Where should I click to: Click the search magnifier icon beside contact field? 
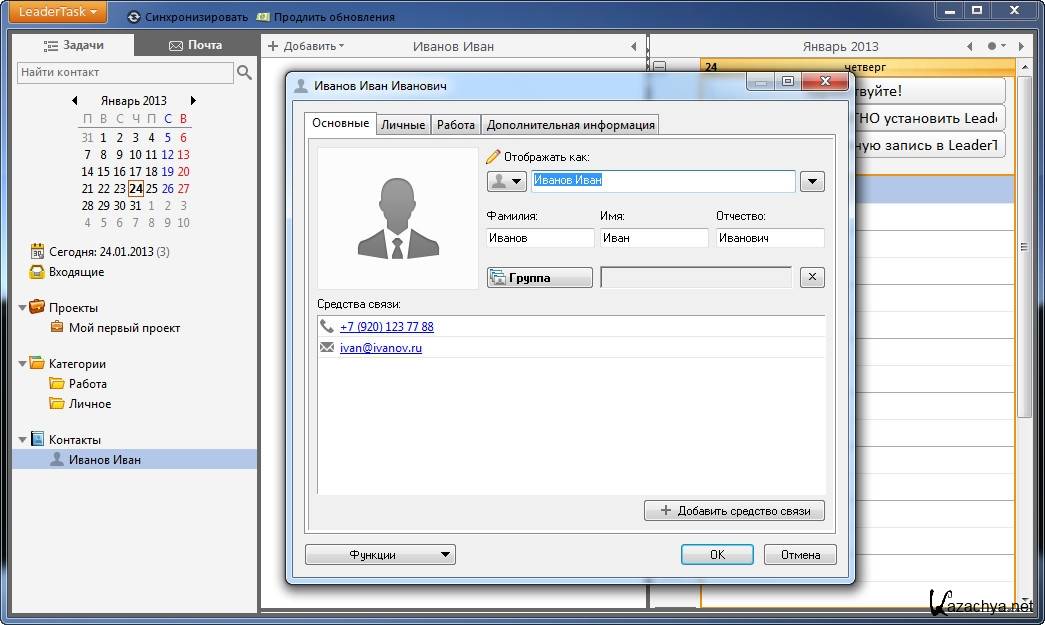tap(244, 72)
